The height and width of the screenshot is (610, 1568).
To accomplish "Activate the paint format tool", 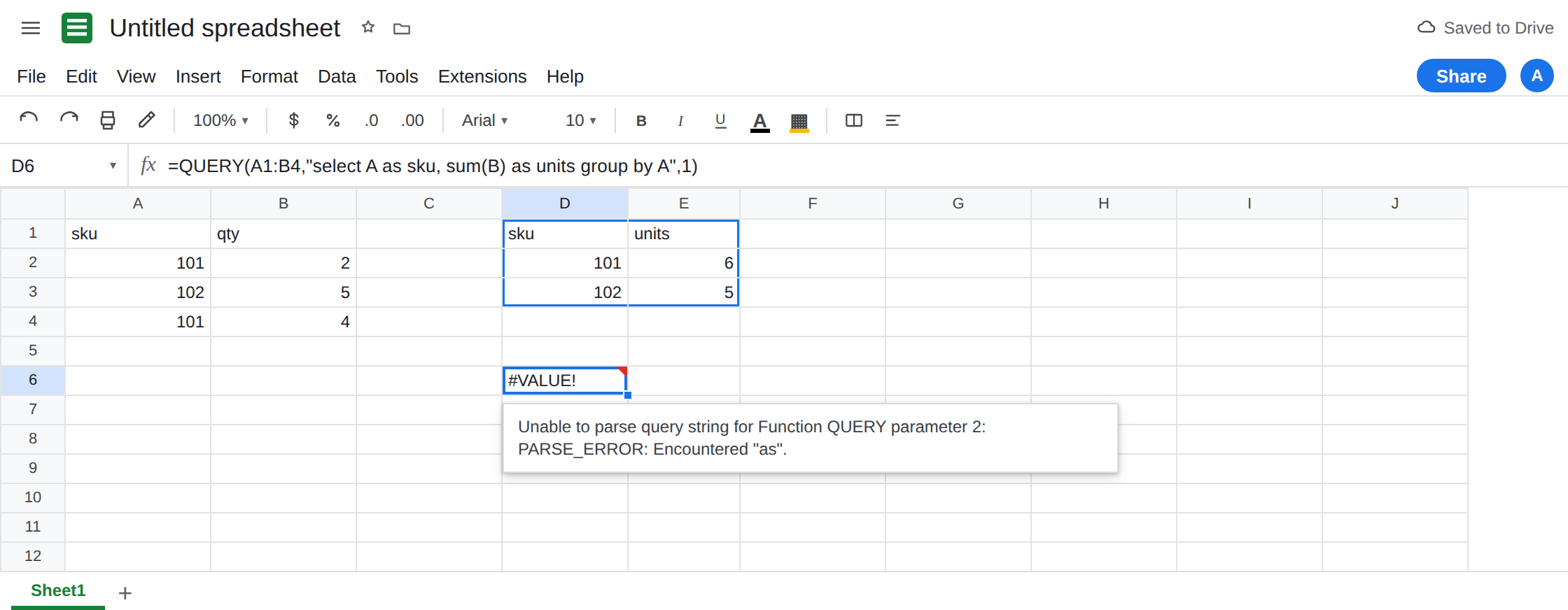I will (x=146, y=120).
